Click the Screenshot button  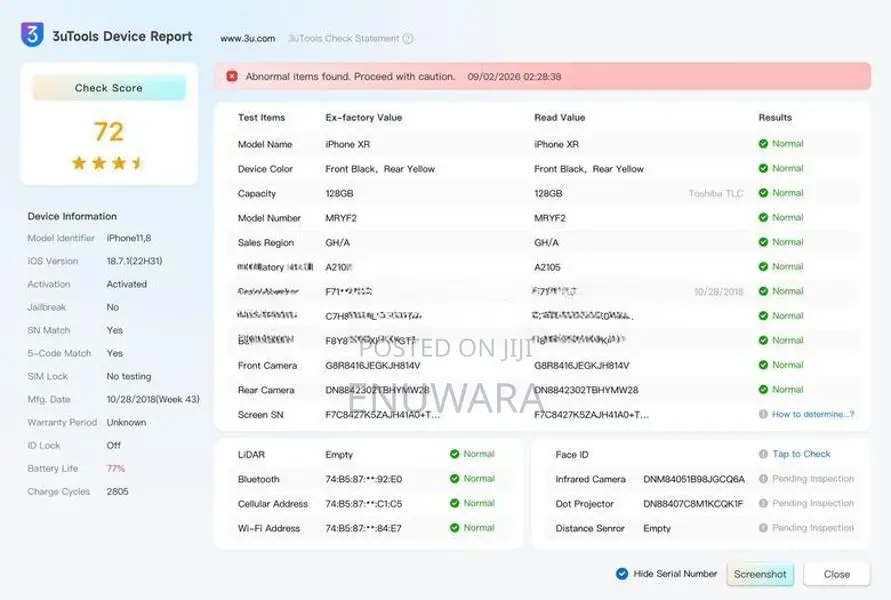760,574
